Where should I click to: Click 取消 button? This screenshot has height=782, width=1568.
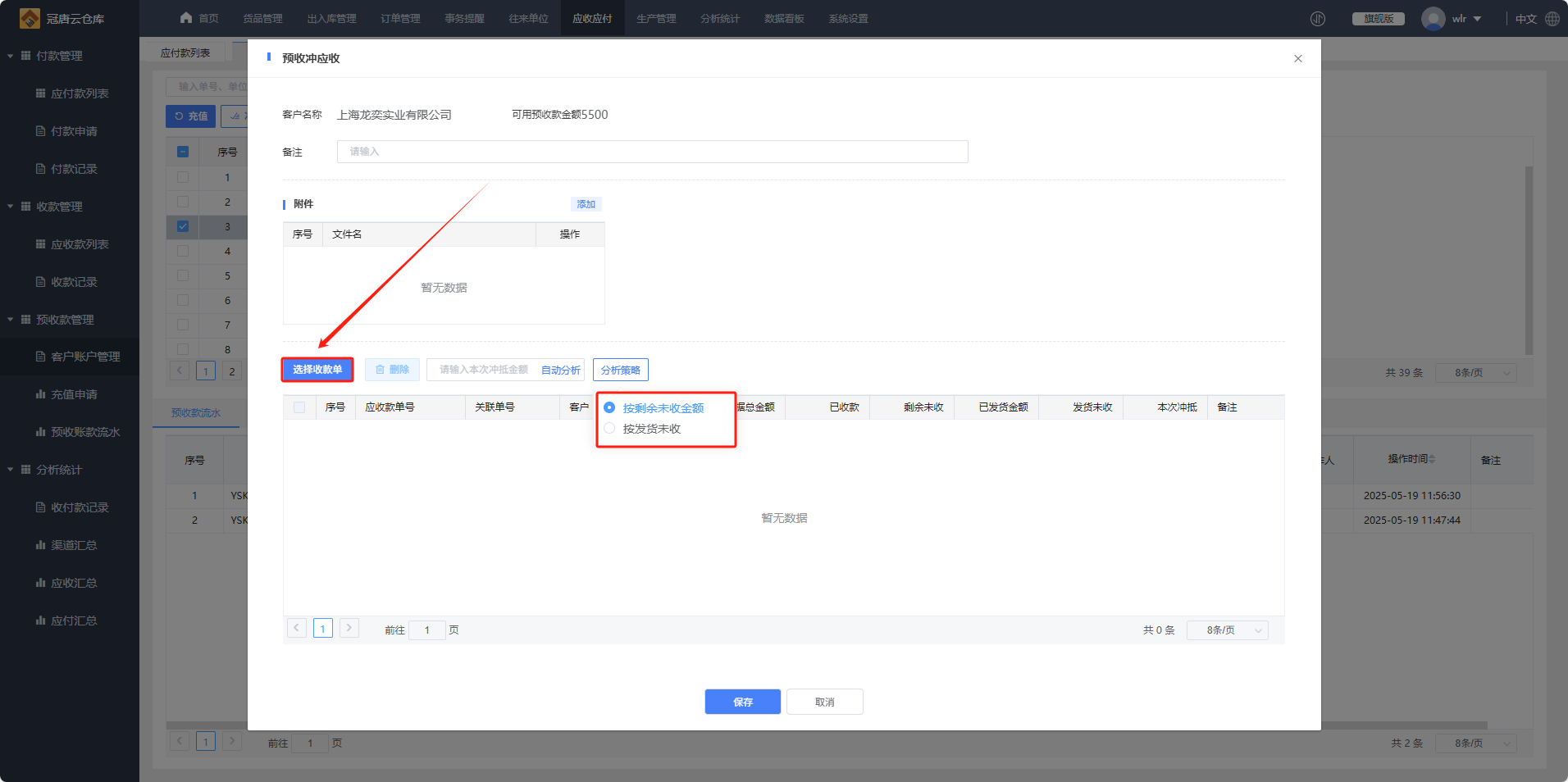pyautogui.click(x=825, y=702)
